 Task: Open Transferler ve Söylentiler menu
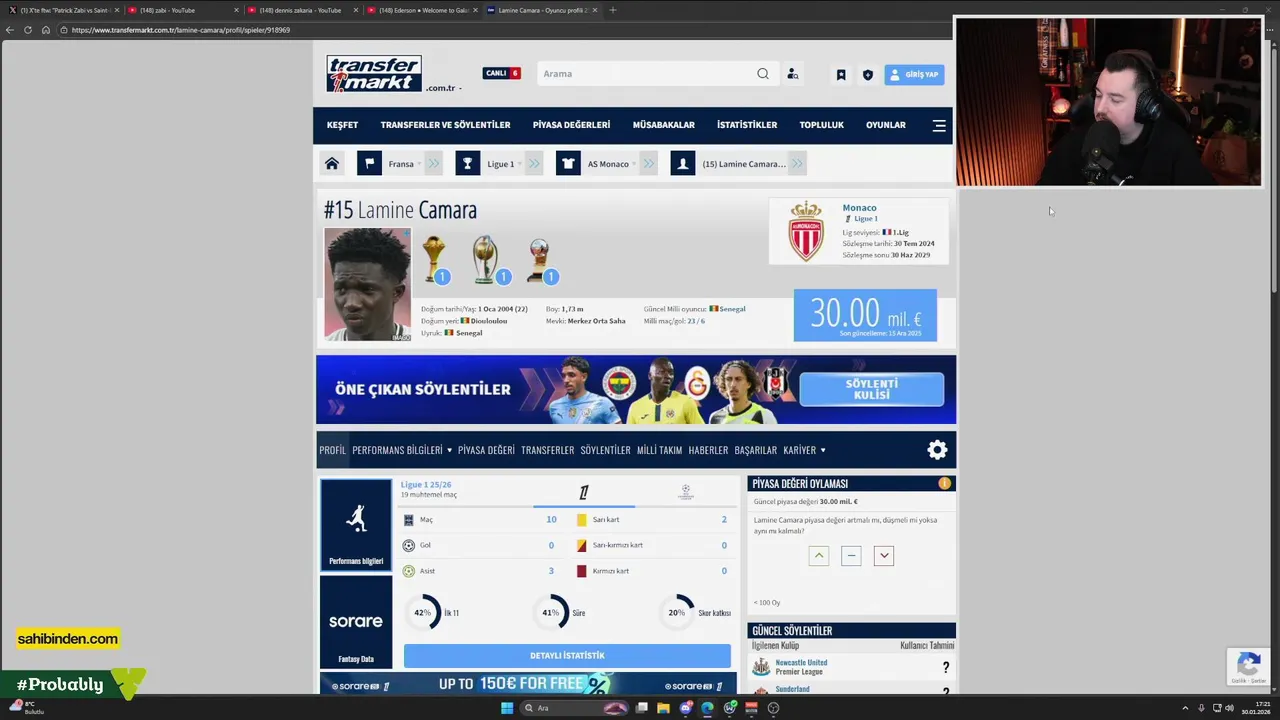(445, 125)
